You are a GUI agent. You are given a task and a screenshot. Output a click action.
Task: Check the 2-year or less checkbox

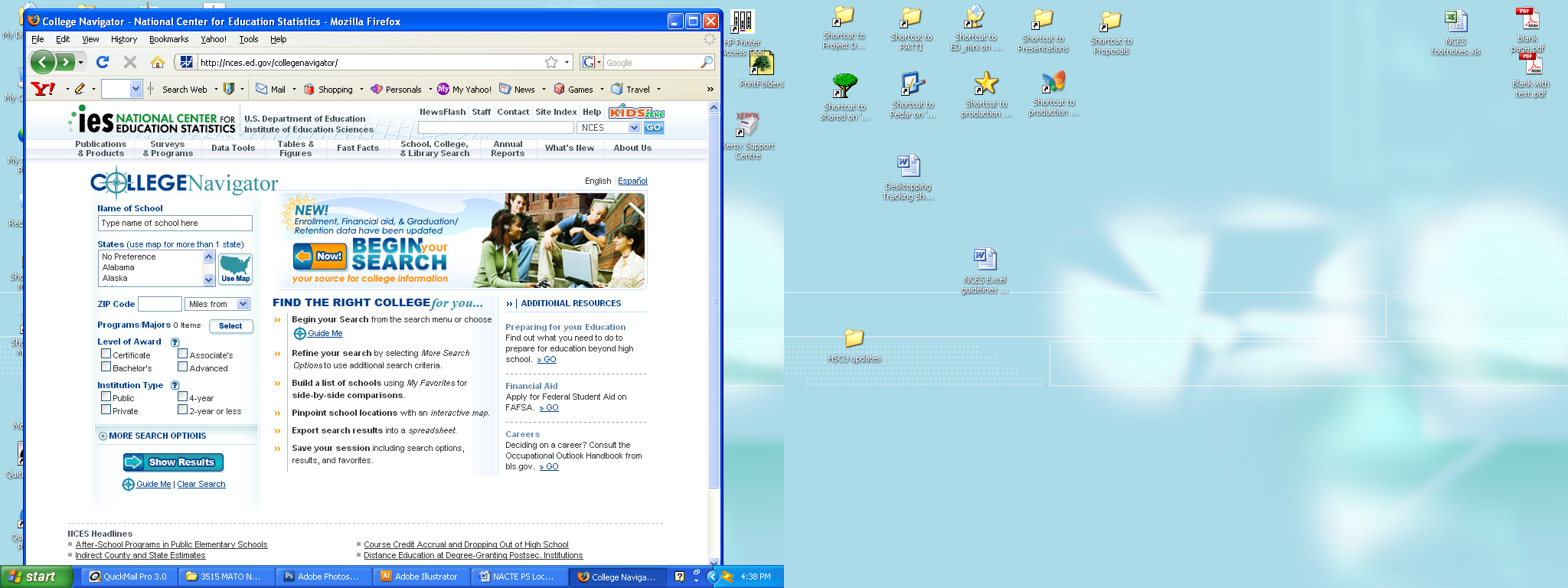tap(183, 410)
